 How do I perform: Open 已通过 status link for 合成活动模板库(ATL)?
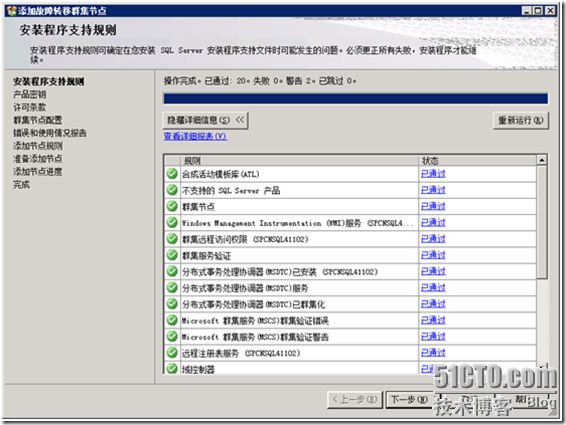[433, 174]
